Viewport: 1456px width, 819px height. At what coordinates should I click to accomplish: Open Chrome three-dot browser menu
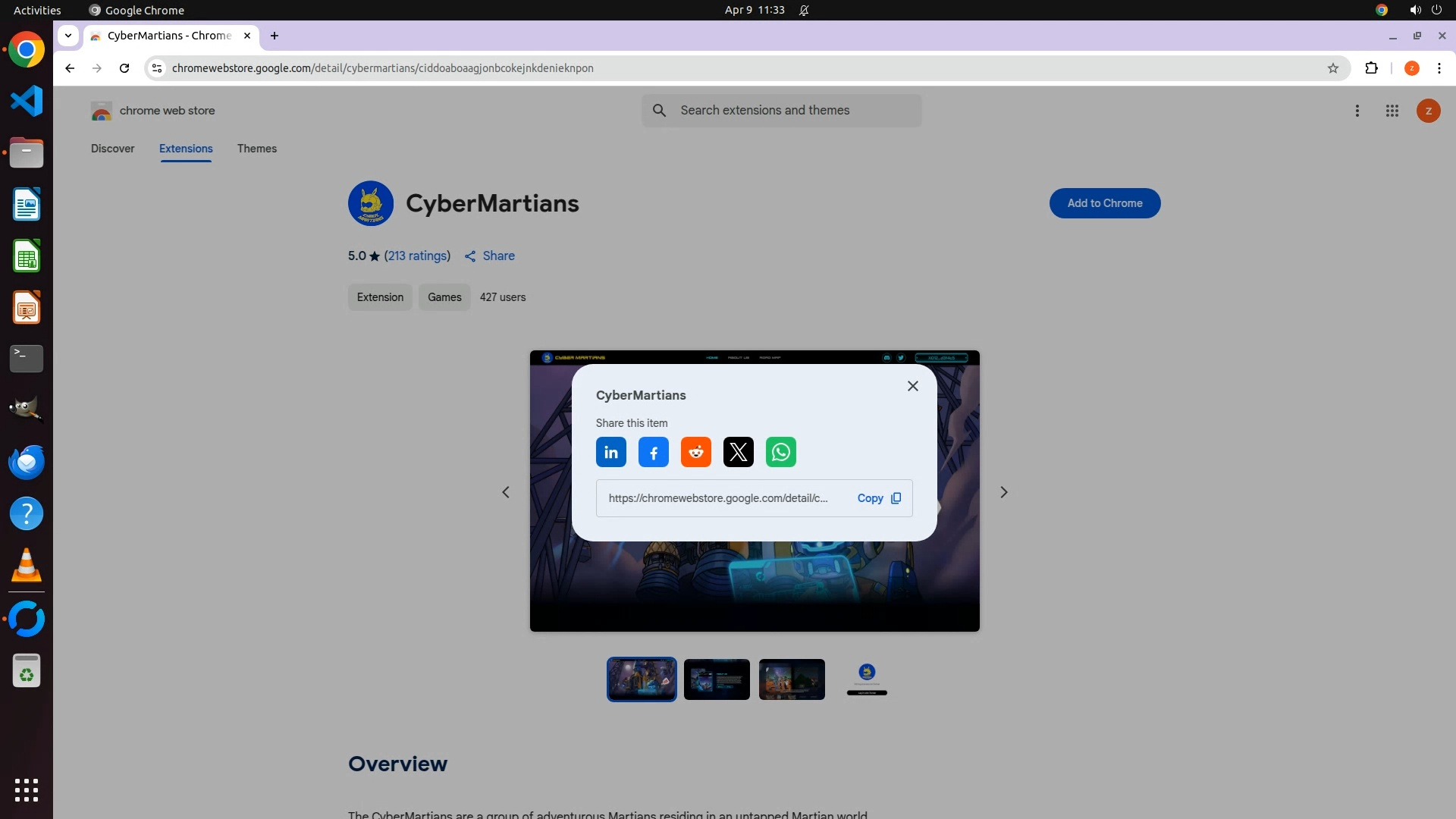[x=1439, y=68]
